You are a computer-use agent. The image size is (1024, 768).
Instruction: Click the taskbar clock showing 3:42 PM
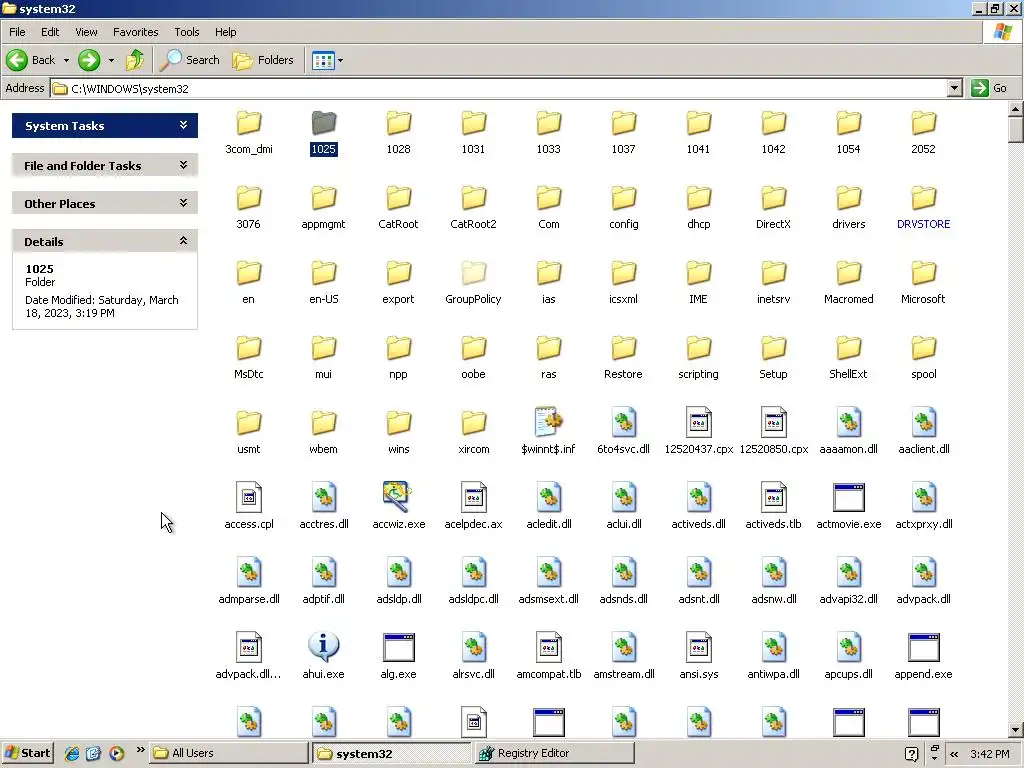coord(989,754)
